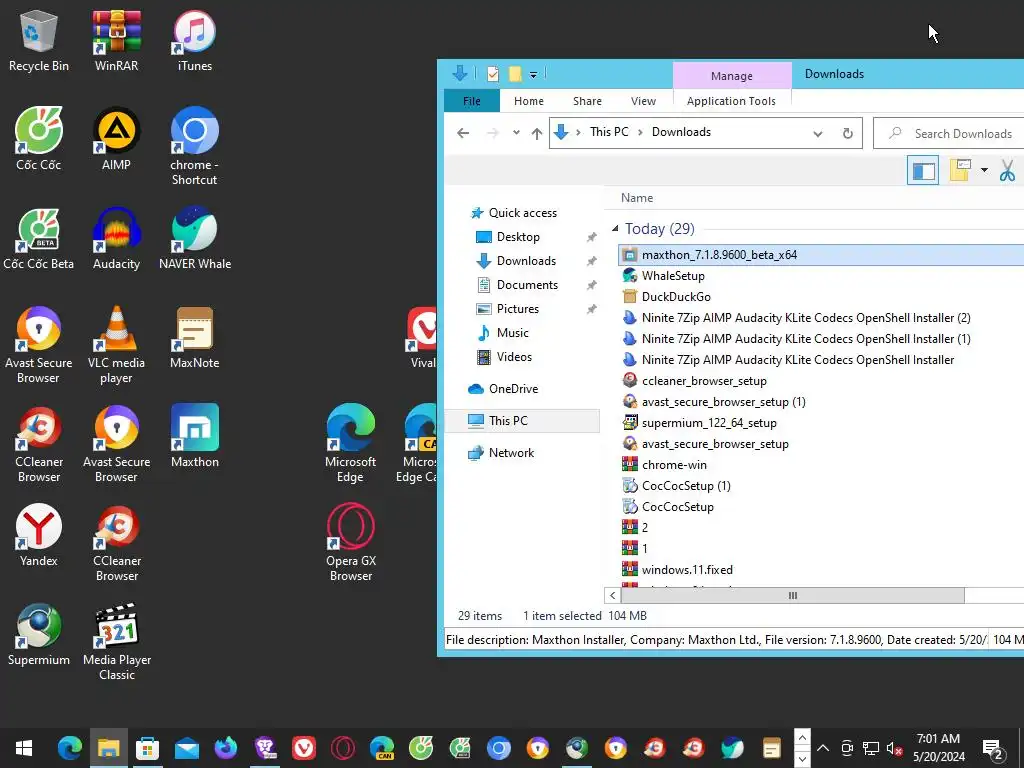
Task: Open the Customize Quick Access Toolbar dropdown
Action: tap(533, 74)
